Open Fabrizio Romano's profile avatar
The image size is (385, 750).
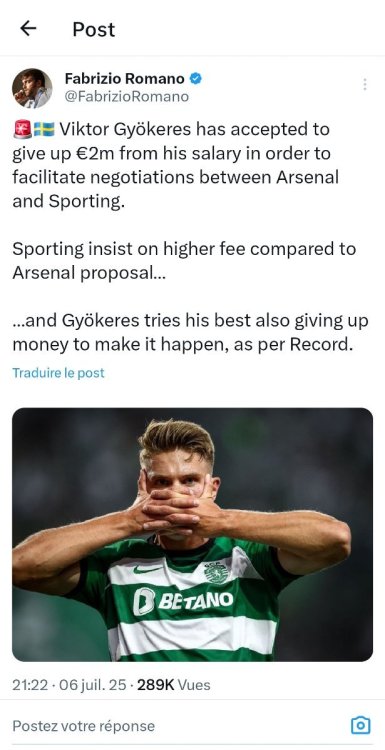[32, 88]
